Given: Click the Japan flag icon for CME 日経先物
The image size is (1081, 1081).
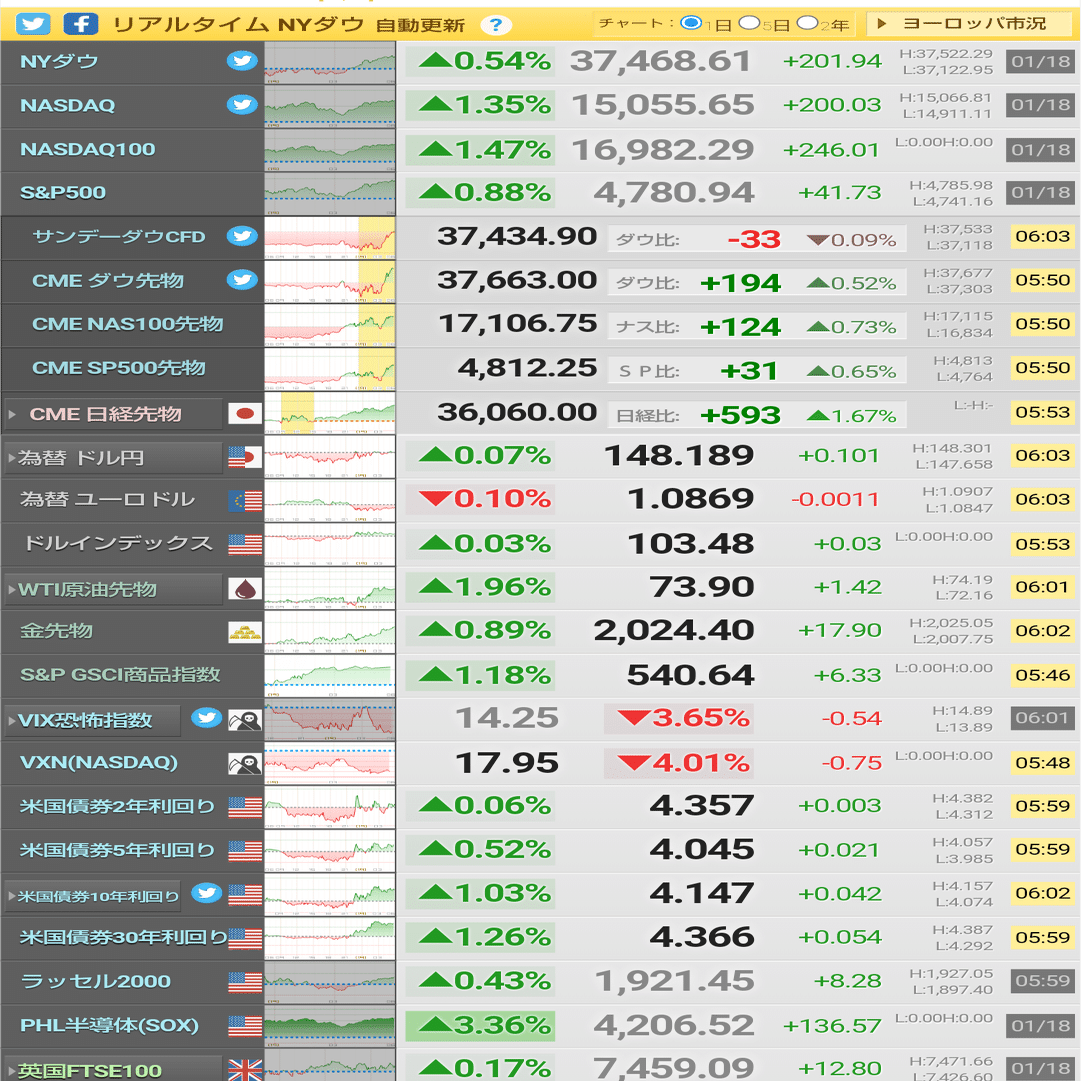Looking at the screenshot, I should coord(245,414).
